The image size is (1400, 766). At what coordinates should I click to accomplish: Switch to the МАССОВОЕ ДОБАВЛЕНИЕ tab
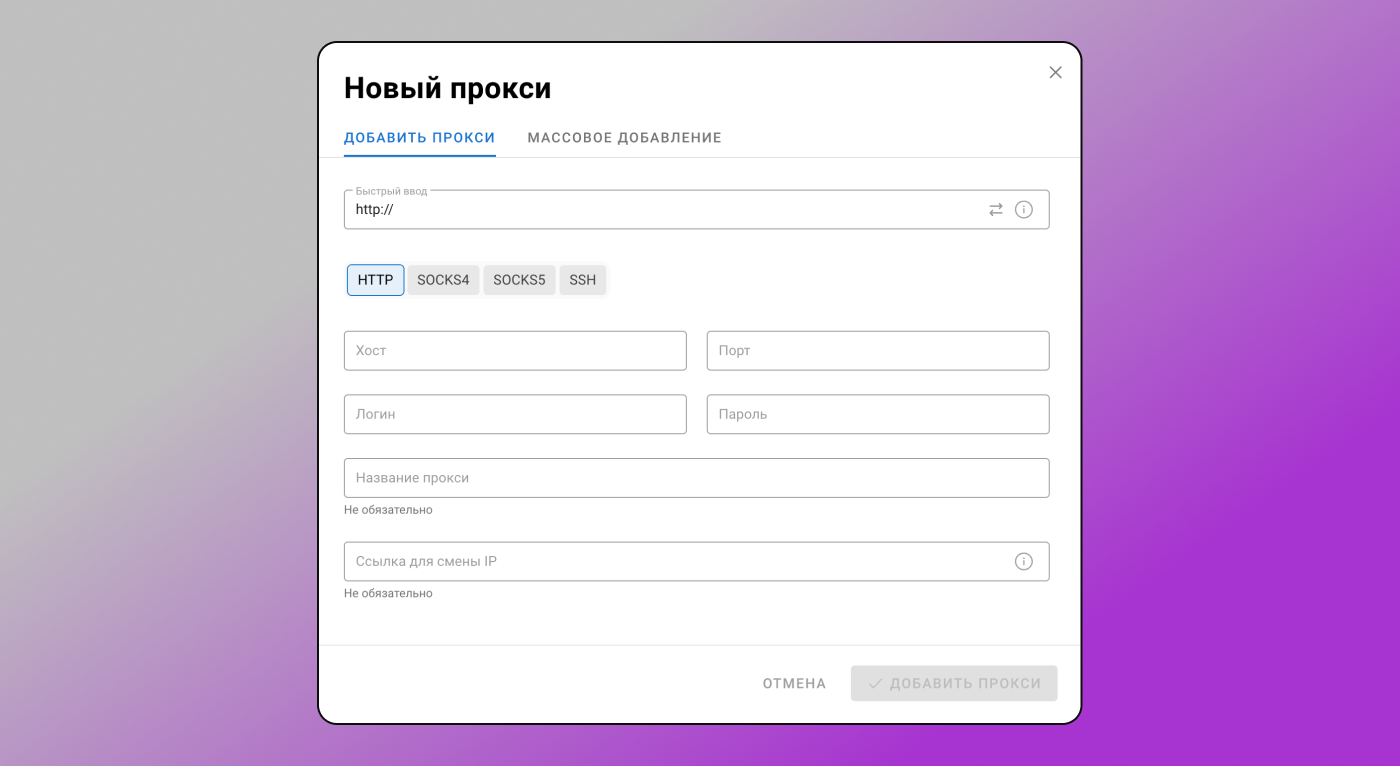click(624, 137)
